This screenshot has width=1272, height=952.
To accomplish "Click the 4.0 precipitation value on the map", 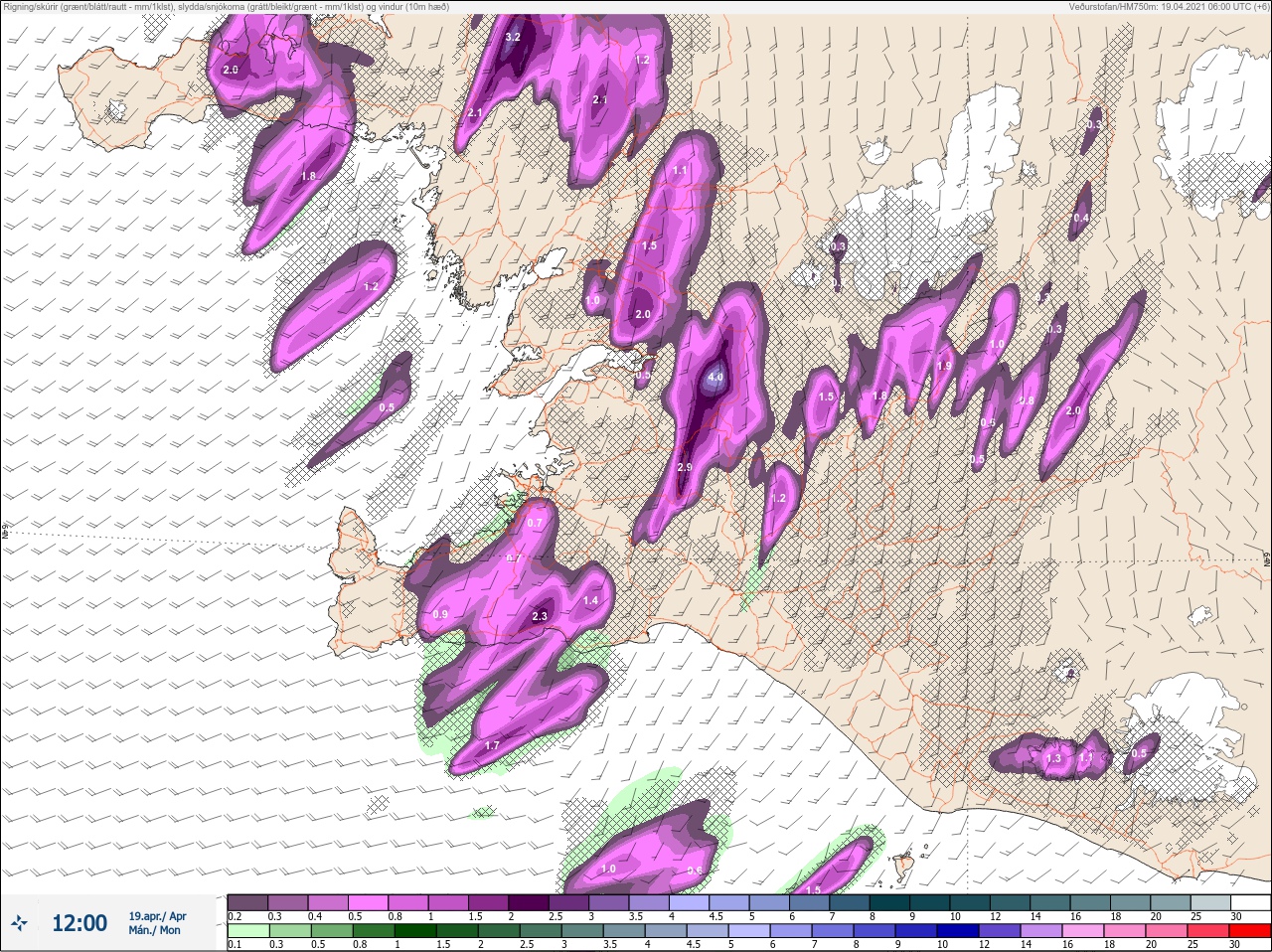I will 715,378.
